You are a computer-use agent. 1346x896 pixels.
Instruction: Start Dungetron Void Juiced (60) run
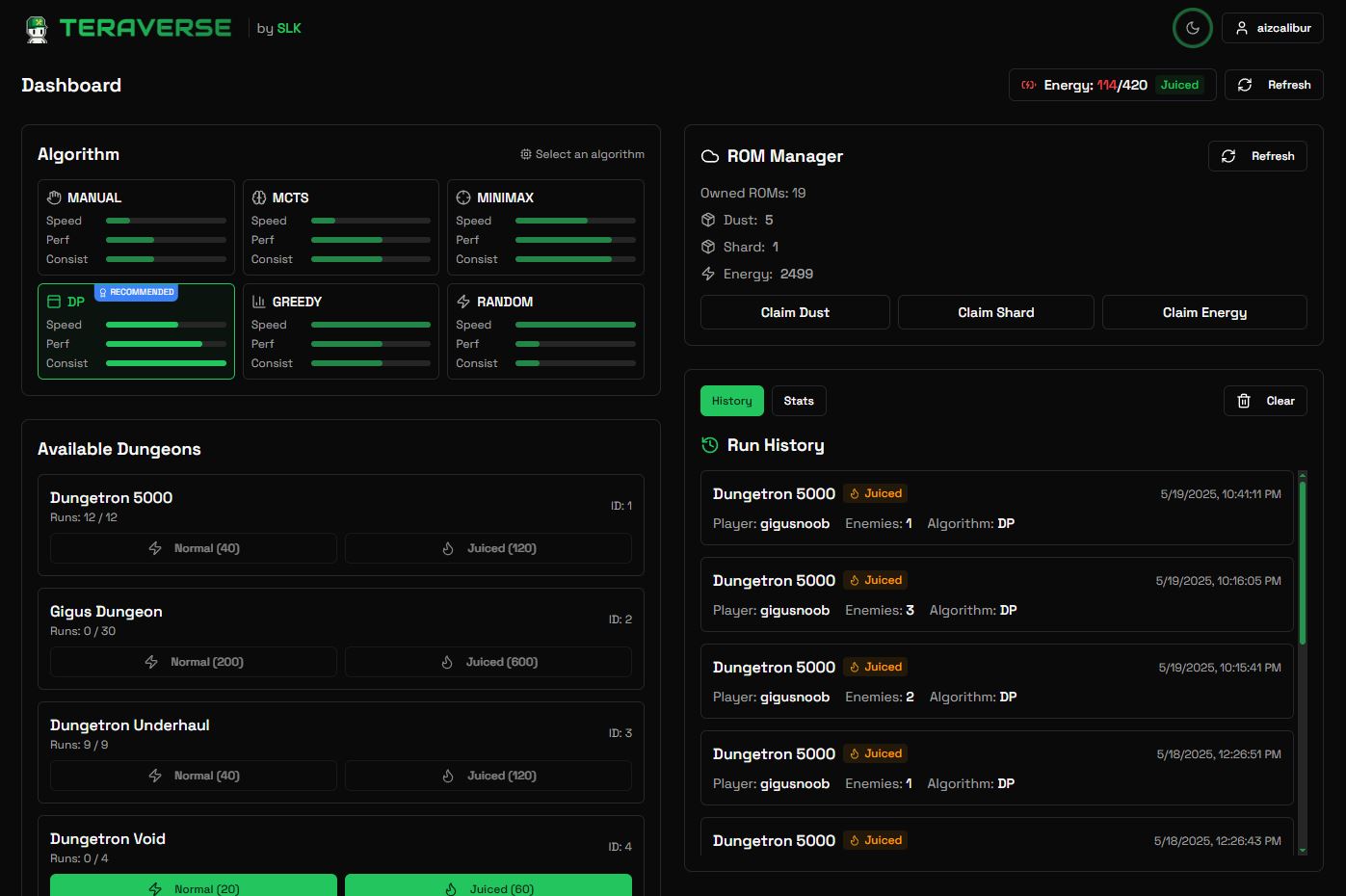[488, 886]
